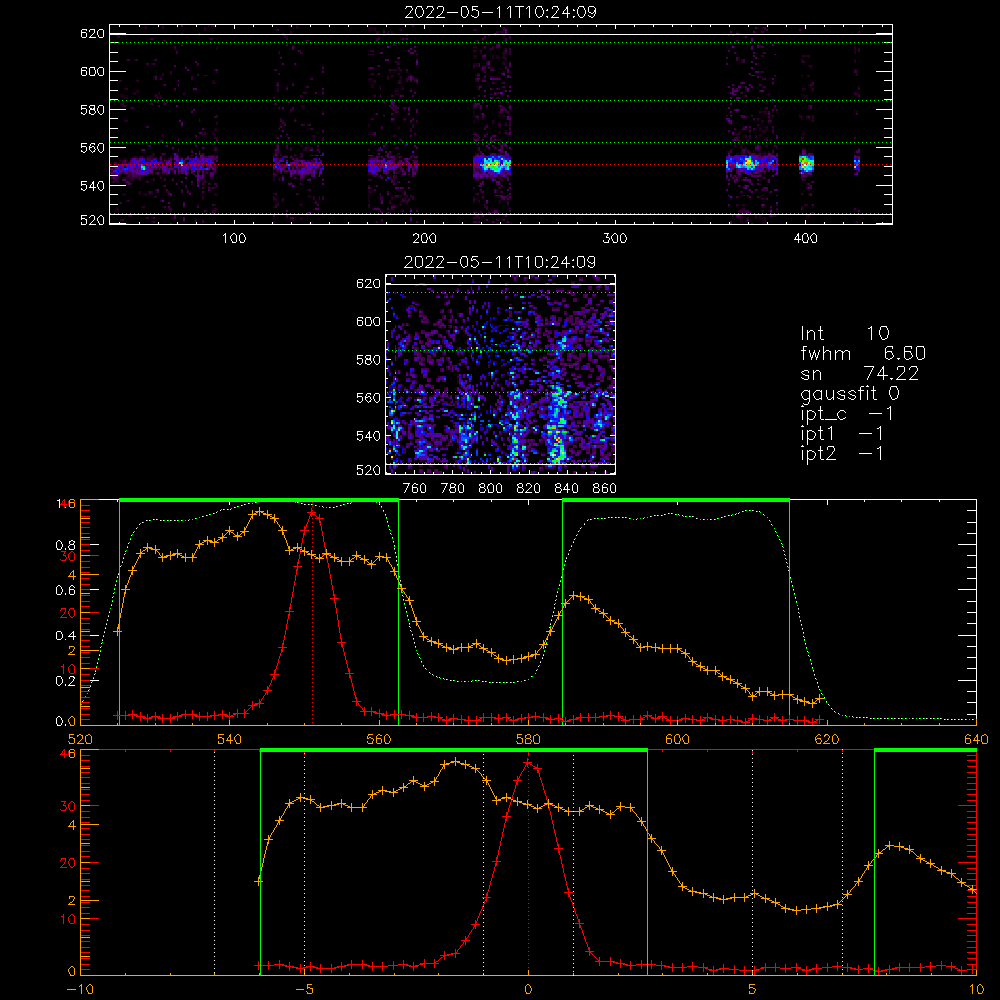This screenshot has width=1000, height=1000.
Task: Click the x-axis label 400 on top spectrogram
Action: pos(805,239)
